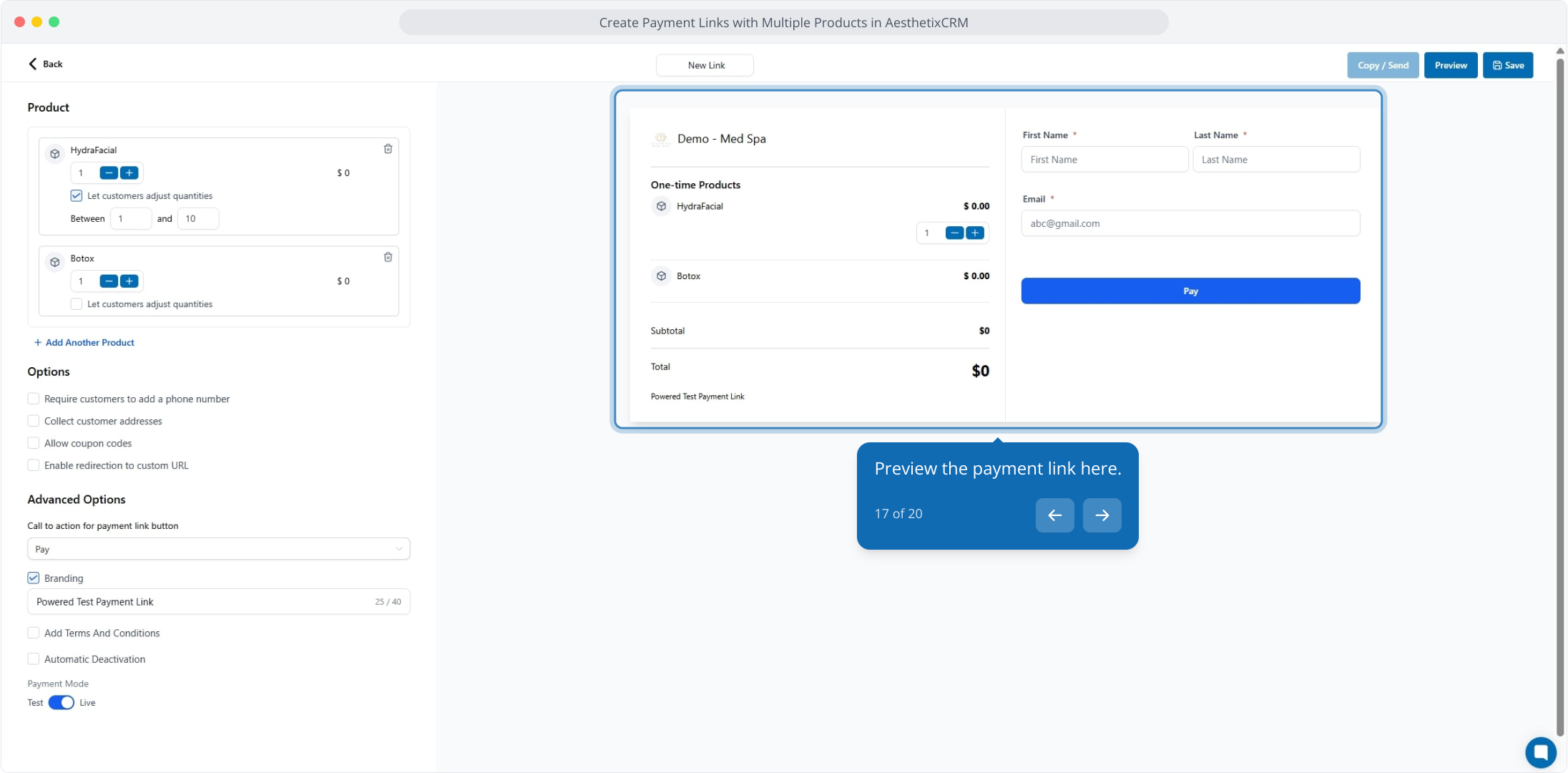Click the New Link title tab
Screen dimensions: 1568x773
[x=705, y=65]
